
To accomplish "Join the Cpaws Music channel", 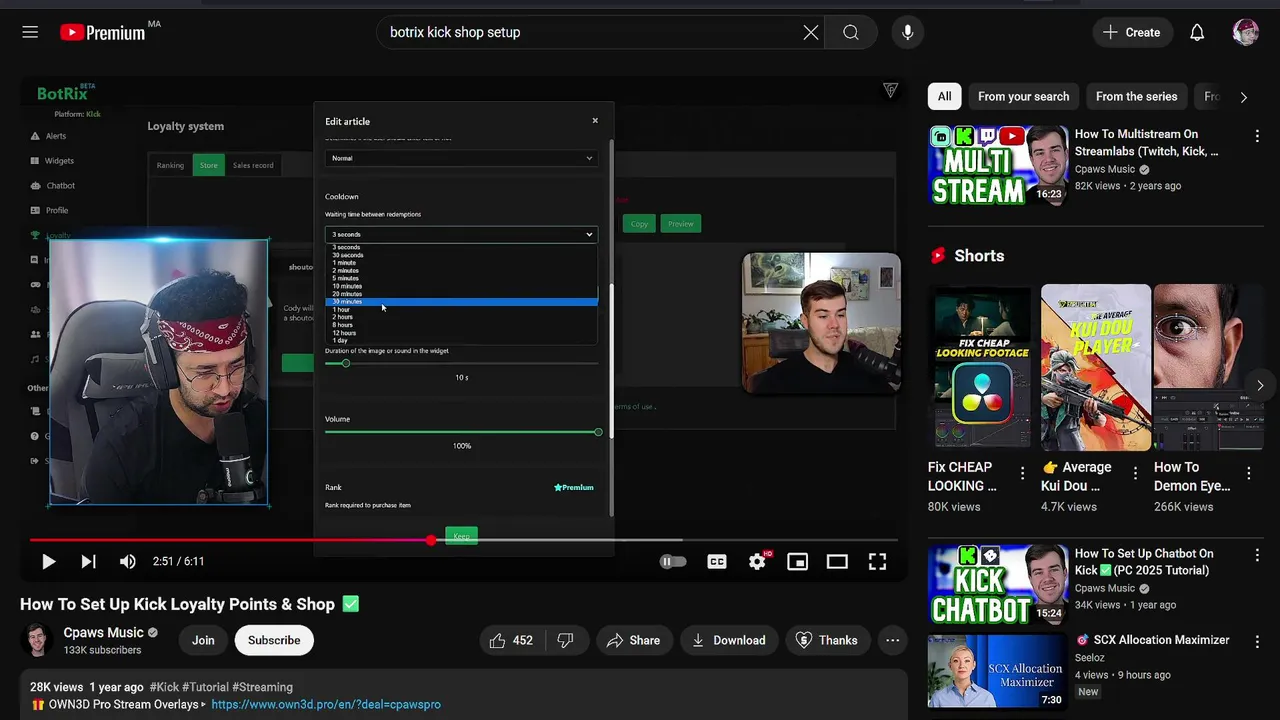I will point(203,640).
